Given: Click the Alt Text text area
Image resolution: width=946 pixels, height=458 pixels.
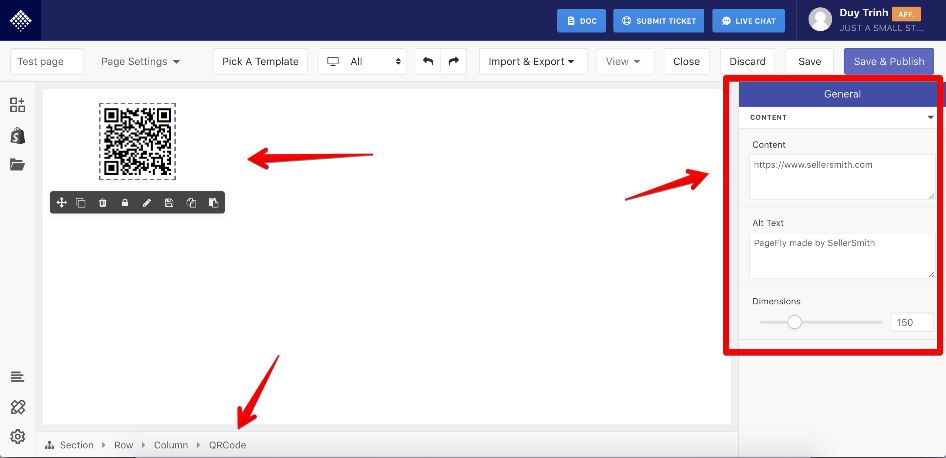Looking at the screenshot, I should click(842, 256).
